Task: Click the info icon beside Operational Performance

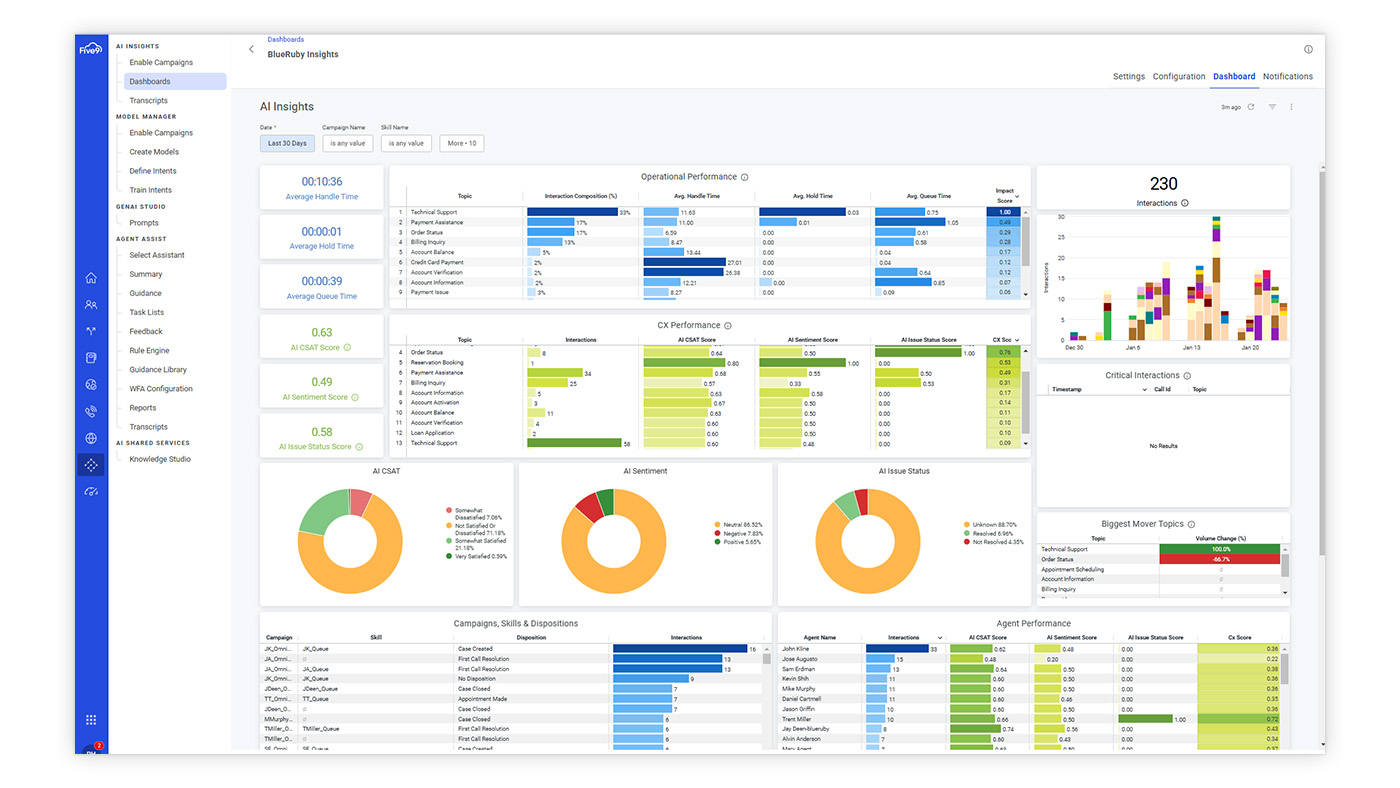Action: (745, 177)
